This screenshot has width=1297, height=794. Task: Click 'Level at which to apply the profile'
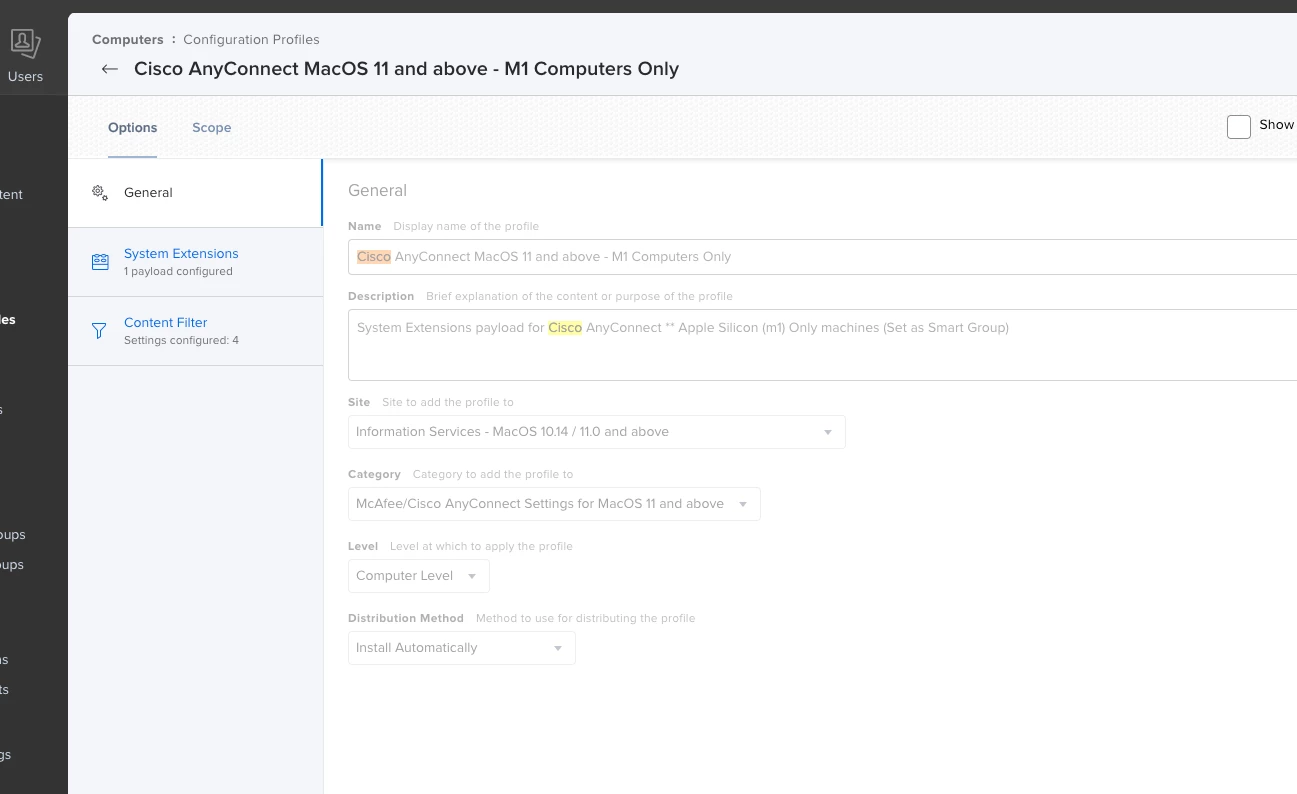[481, 546]
